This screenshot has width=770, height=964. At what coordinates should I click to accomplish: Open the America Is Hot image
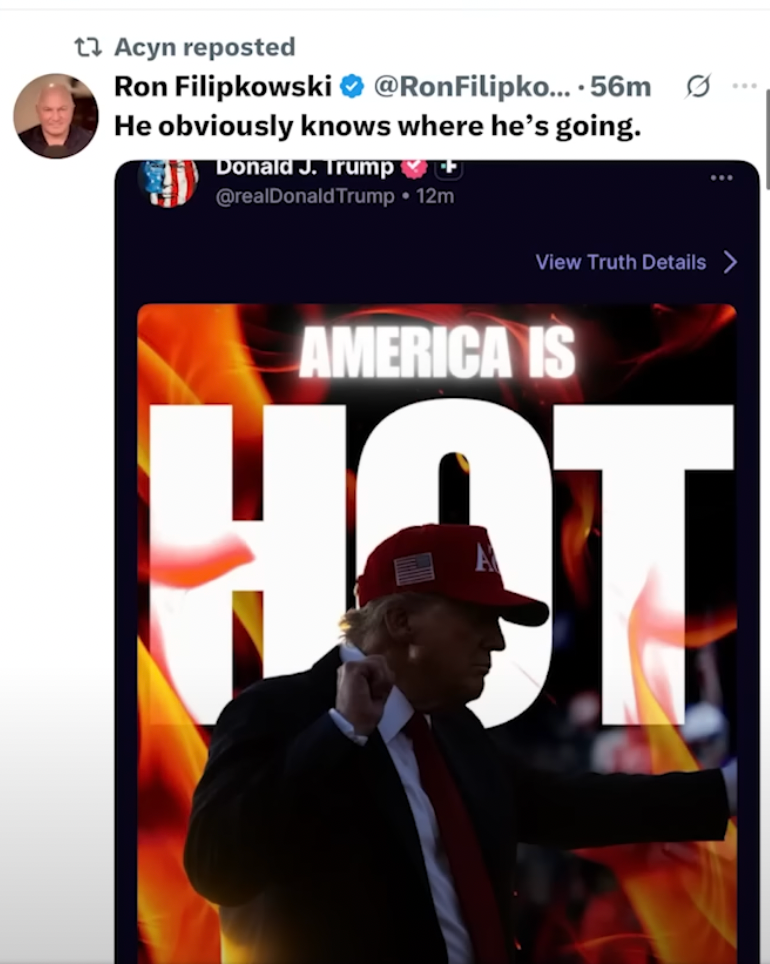(x=437, y=633)
